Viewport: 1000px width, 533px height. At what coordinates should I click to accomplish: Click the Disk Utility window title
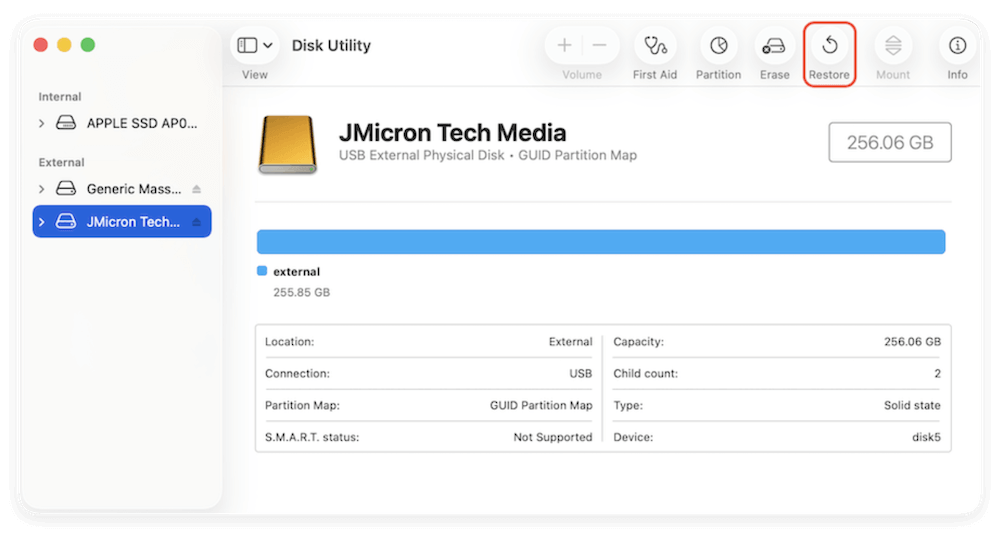pos(331,45)
